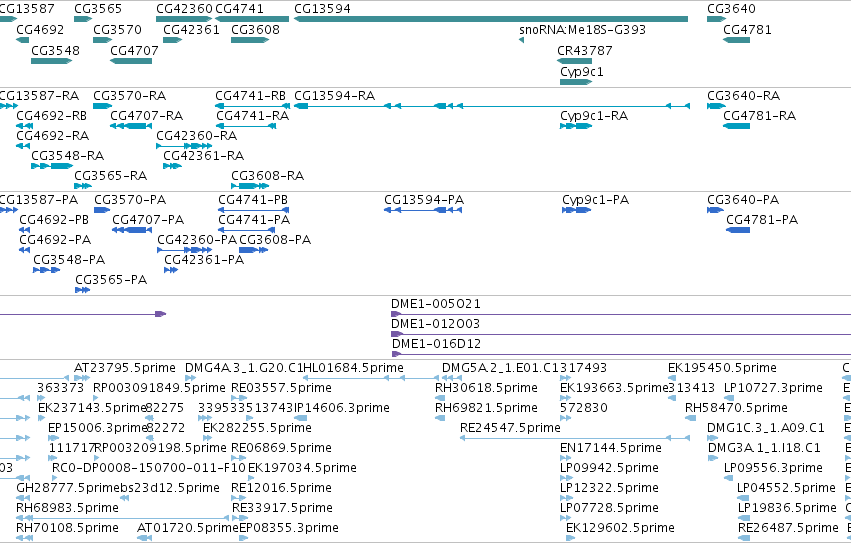Select the CG3570 gene label
The width and height of the screenshot is (851, 543).
117,29
